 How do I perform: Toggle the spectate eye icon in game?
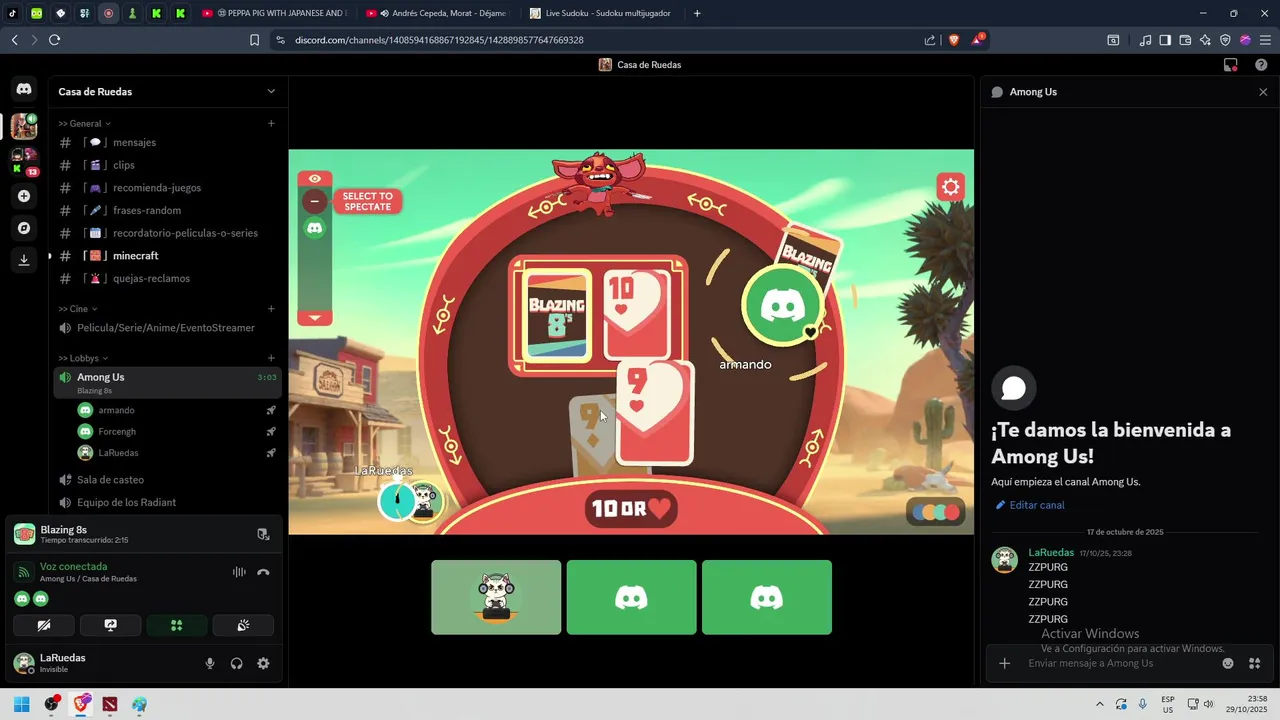pos(315,179)
